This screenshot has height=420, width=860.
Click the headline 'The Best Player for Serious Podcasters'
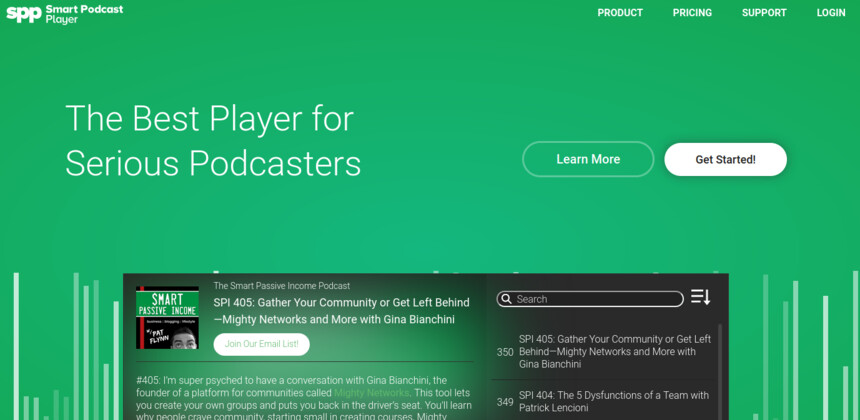pyautogui.click(x=213, y=140)
